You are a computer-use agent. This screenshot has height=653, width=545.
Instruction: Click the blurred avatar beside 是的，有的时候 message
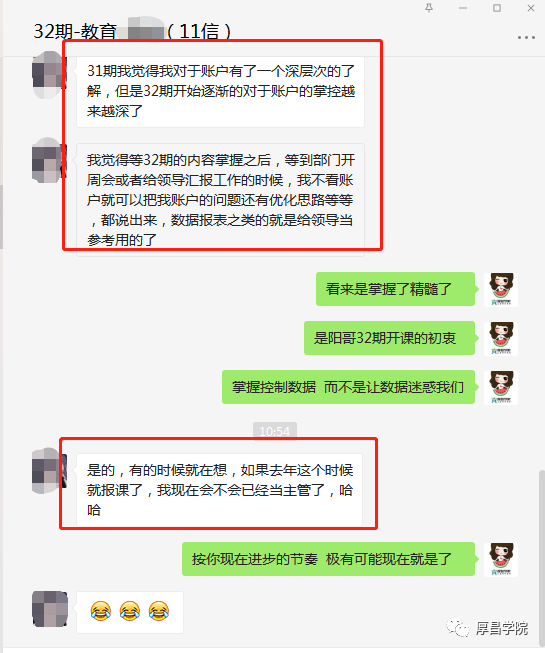(50, 471)
